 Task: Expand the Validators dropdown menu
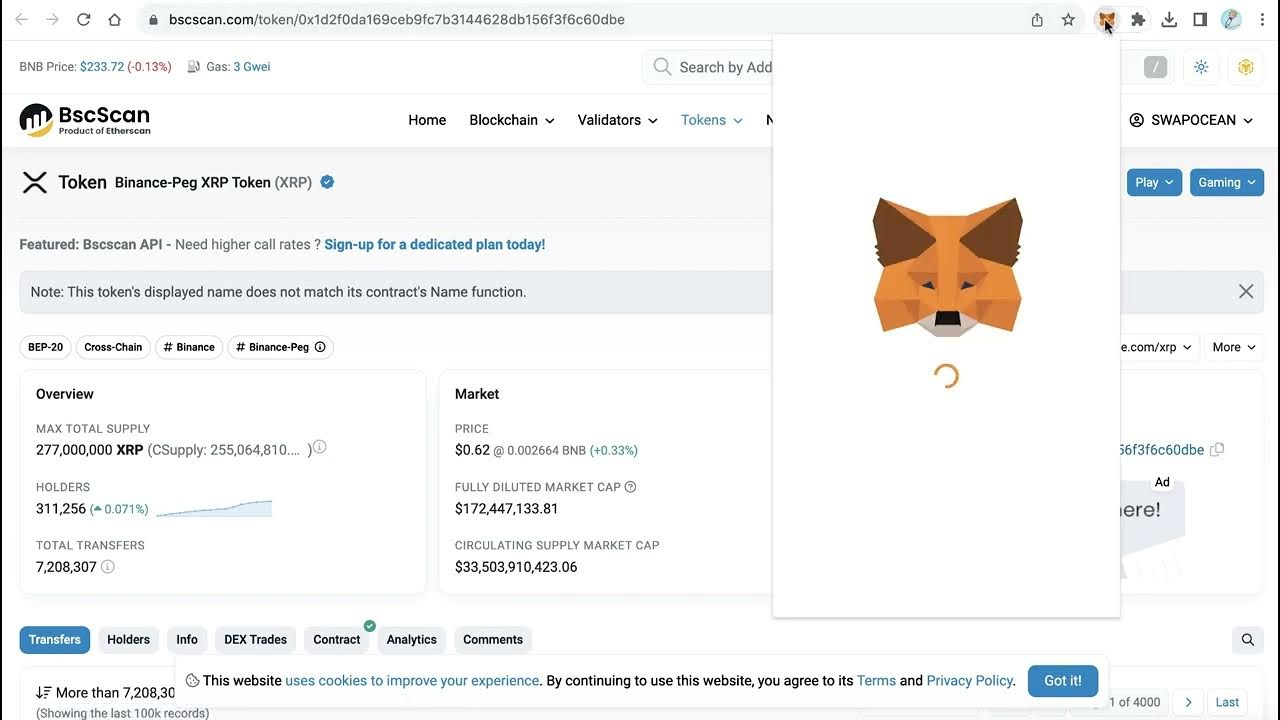point(618,120)
